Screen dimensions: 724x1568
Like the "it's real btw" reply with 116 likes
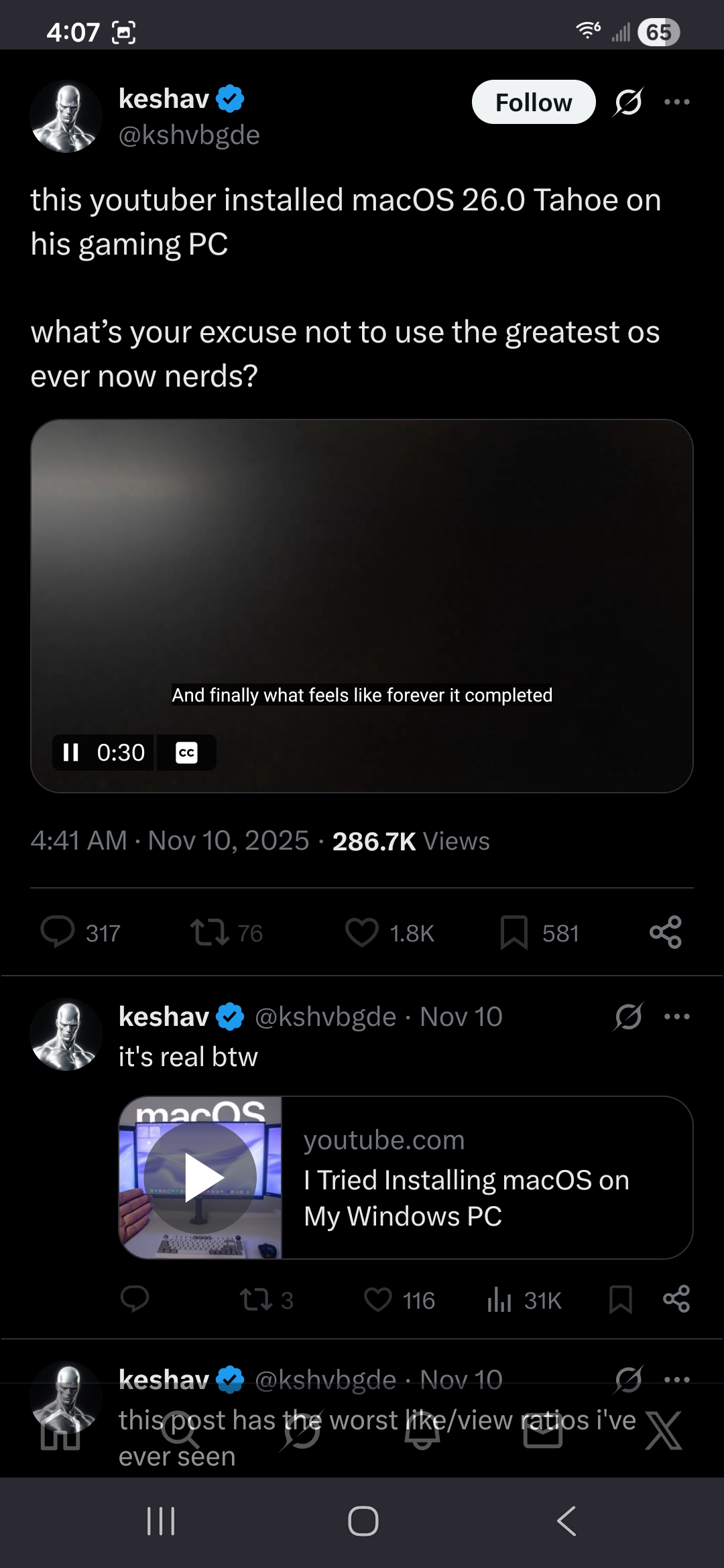coord(378,1300)
